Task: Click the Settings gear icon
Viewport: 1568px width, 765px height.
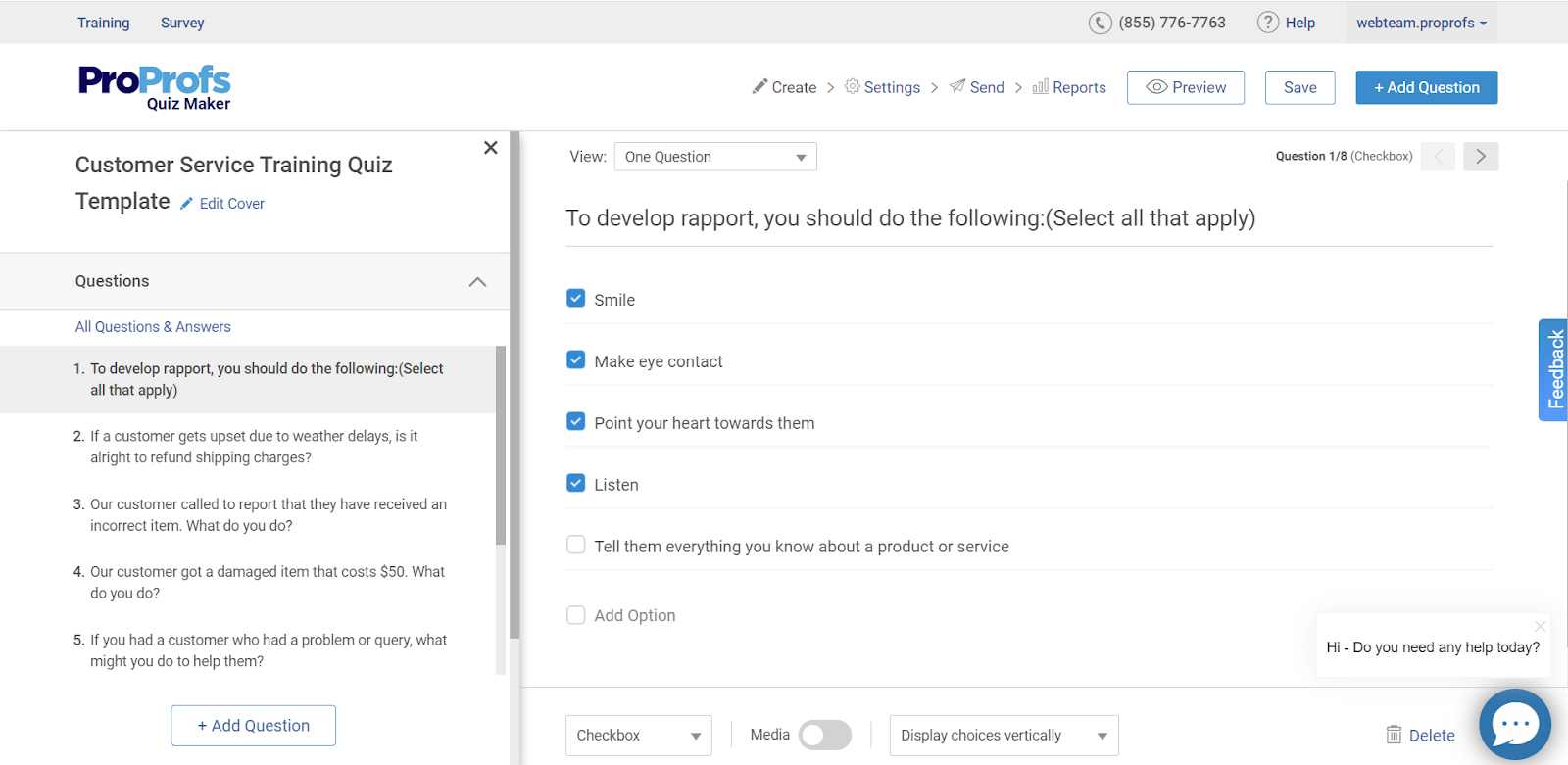Action: pyautogui.click(x=853, y=86)
